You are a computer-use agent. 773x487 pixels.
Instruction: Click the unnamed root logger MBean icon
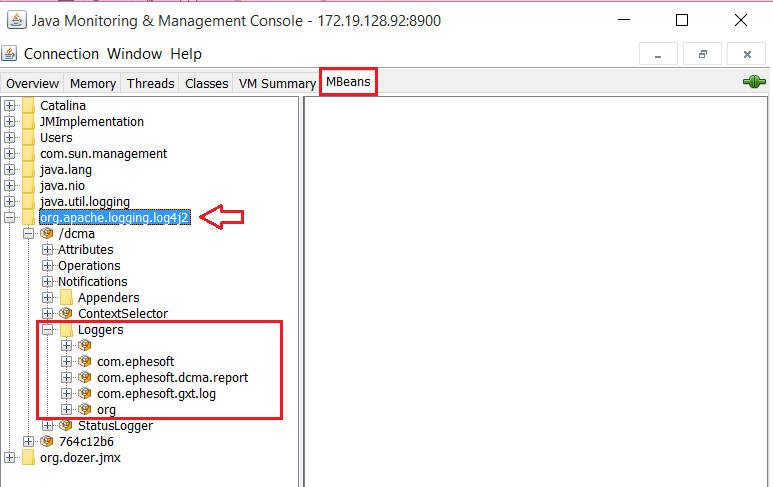click(85, 345)
